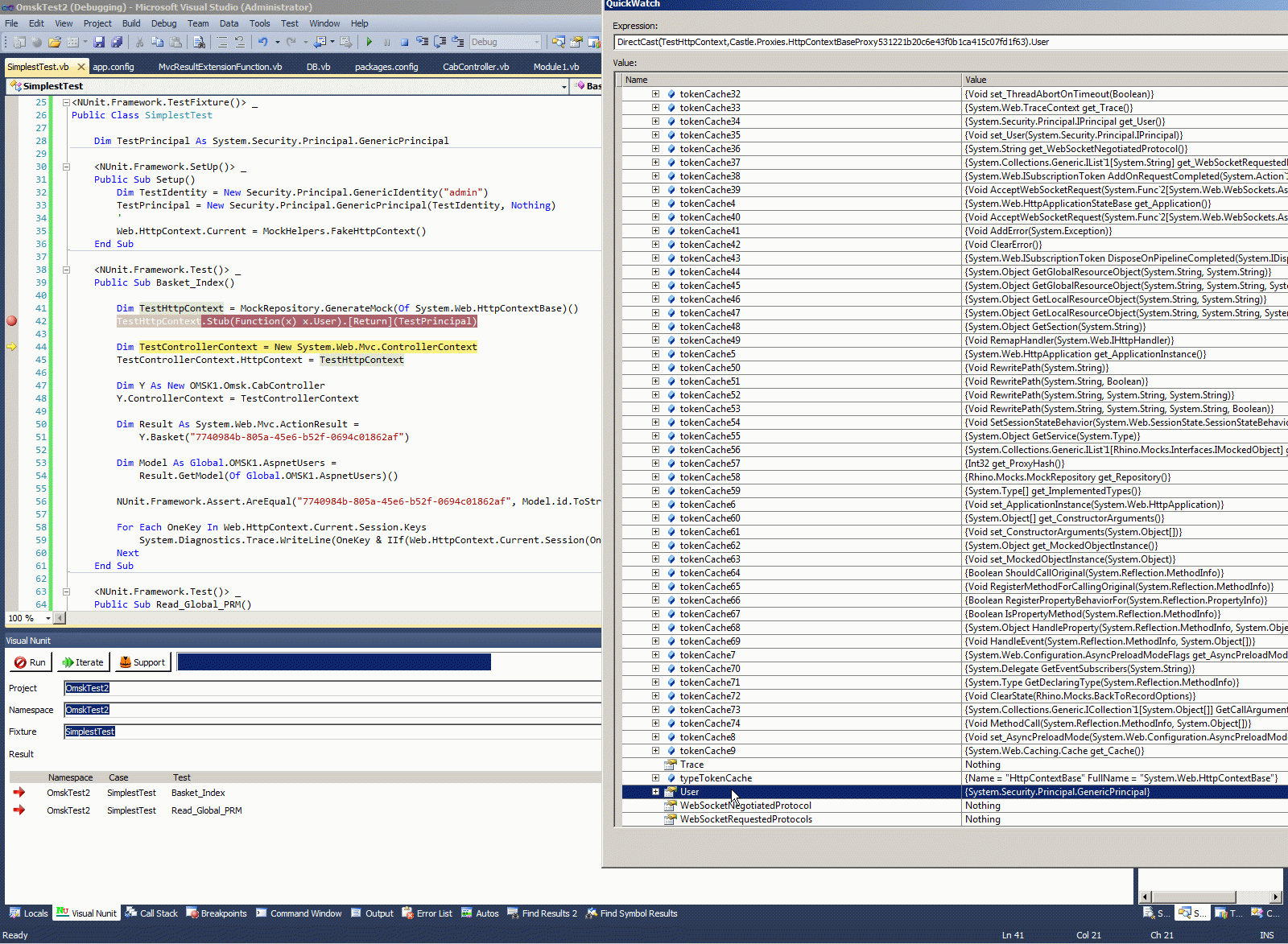
Task: Open the Autos tool window tab
Action: click(480, 913)
